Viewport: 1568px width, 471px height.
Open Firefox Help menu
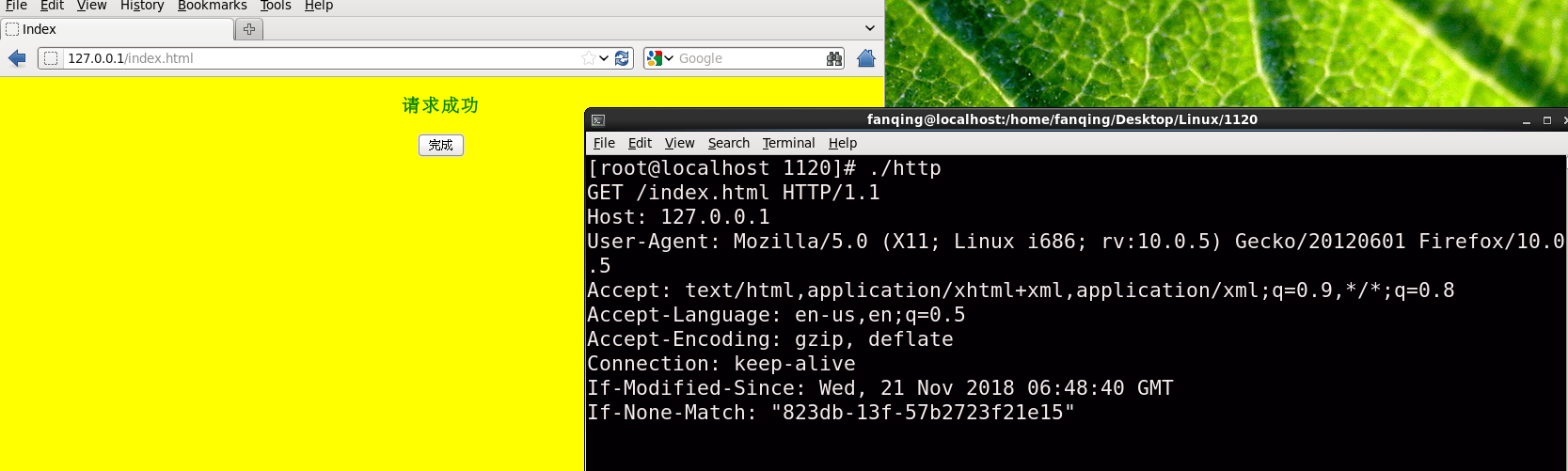point(319,6)
